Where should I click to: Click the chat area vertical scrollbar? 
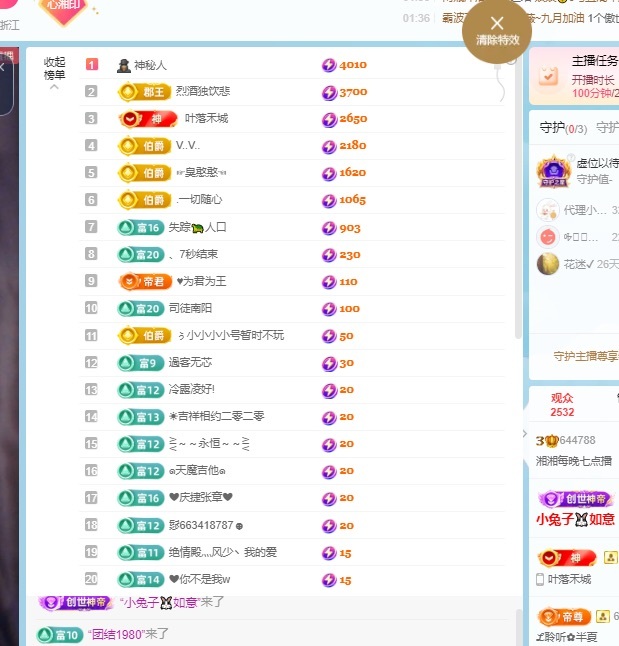[x=519, y=627]
